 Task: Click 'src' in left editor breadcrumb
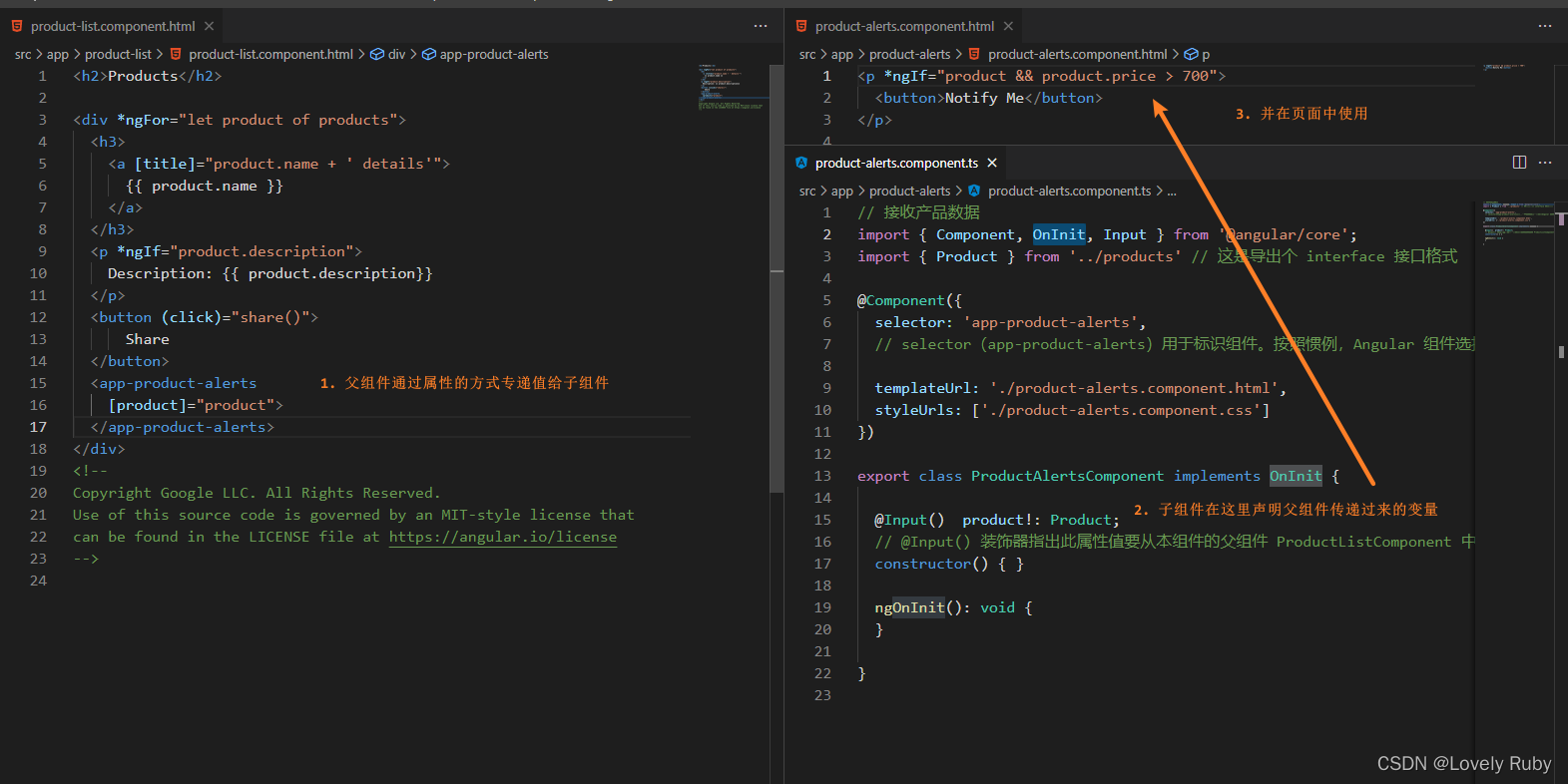pyautogui.click(x=23, y=54)
